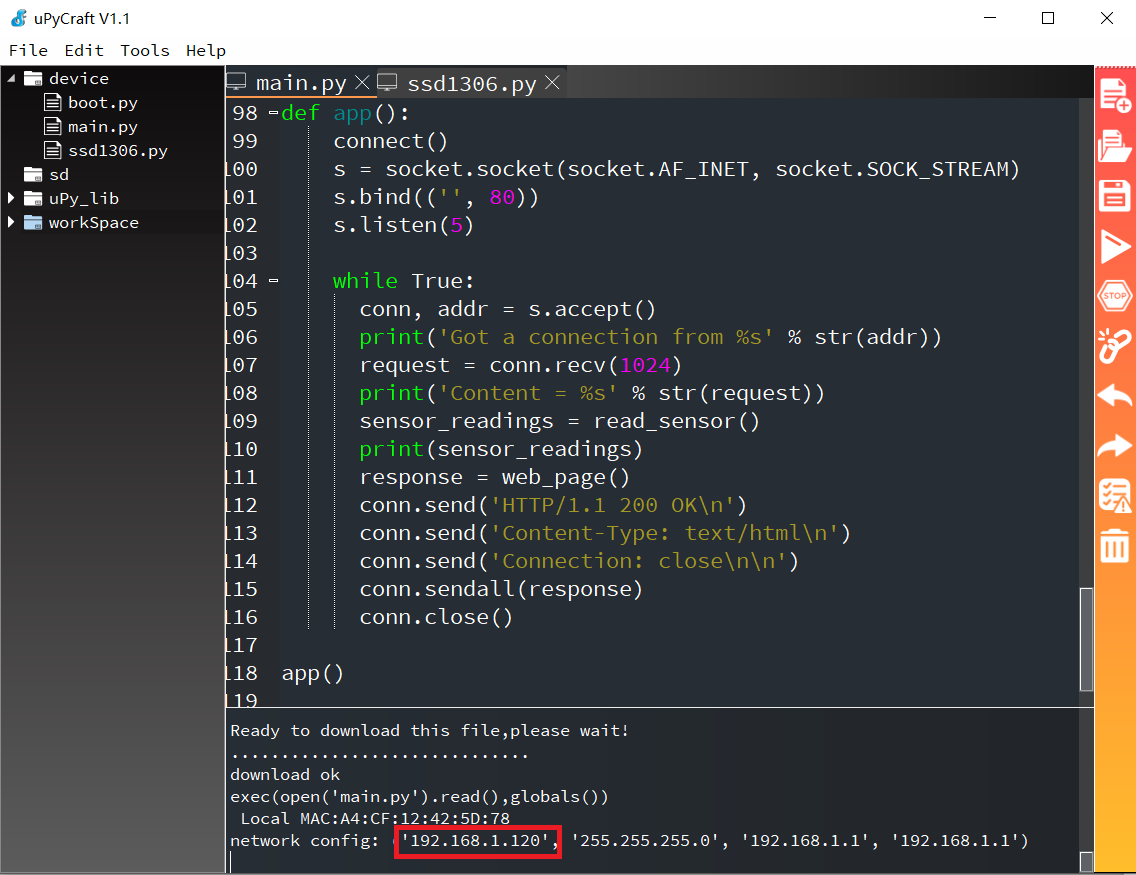1136x875 pixels.
Task: Redo an edit using the Redo arrow
Action: [x=1114, y=445]
